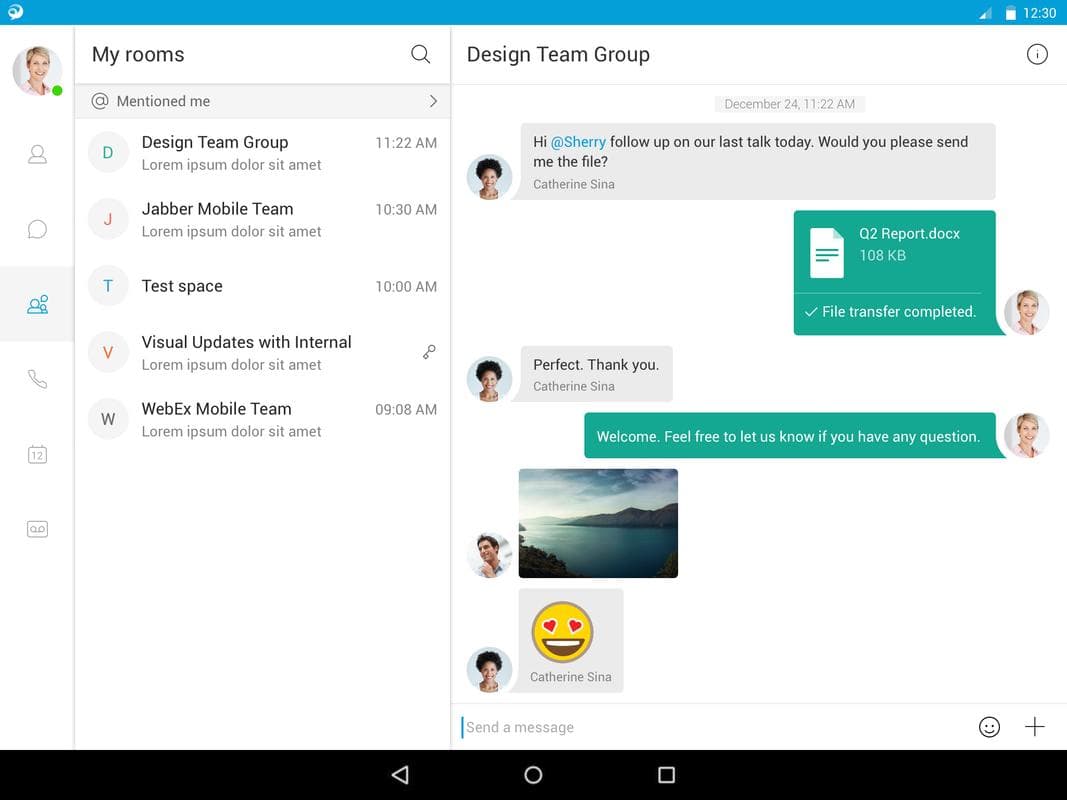Viewport: 1067px width, 800px height.
Task: Tap the plus attachment icon
Action: point(1034,727)
